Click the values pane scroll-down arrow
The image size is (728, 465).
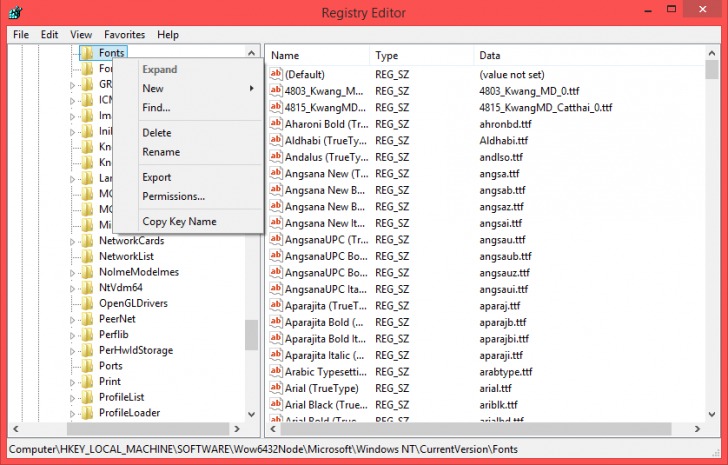point(712,414)
